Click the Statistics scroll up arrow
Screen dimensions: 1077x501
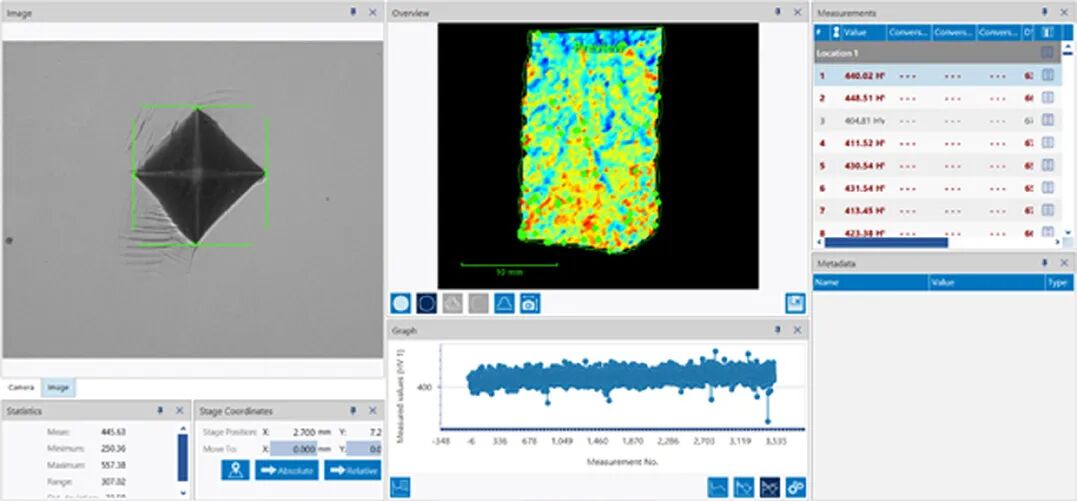[182, 427]
